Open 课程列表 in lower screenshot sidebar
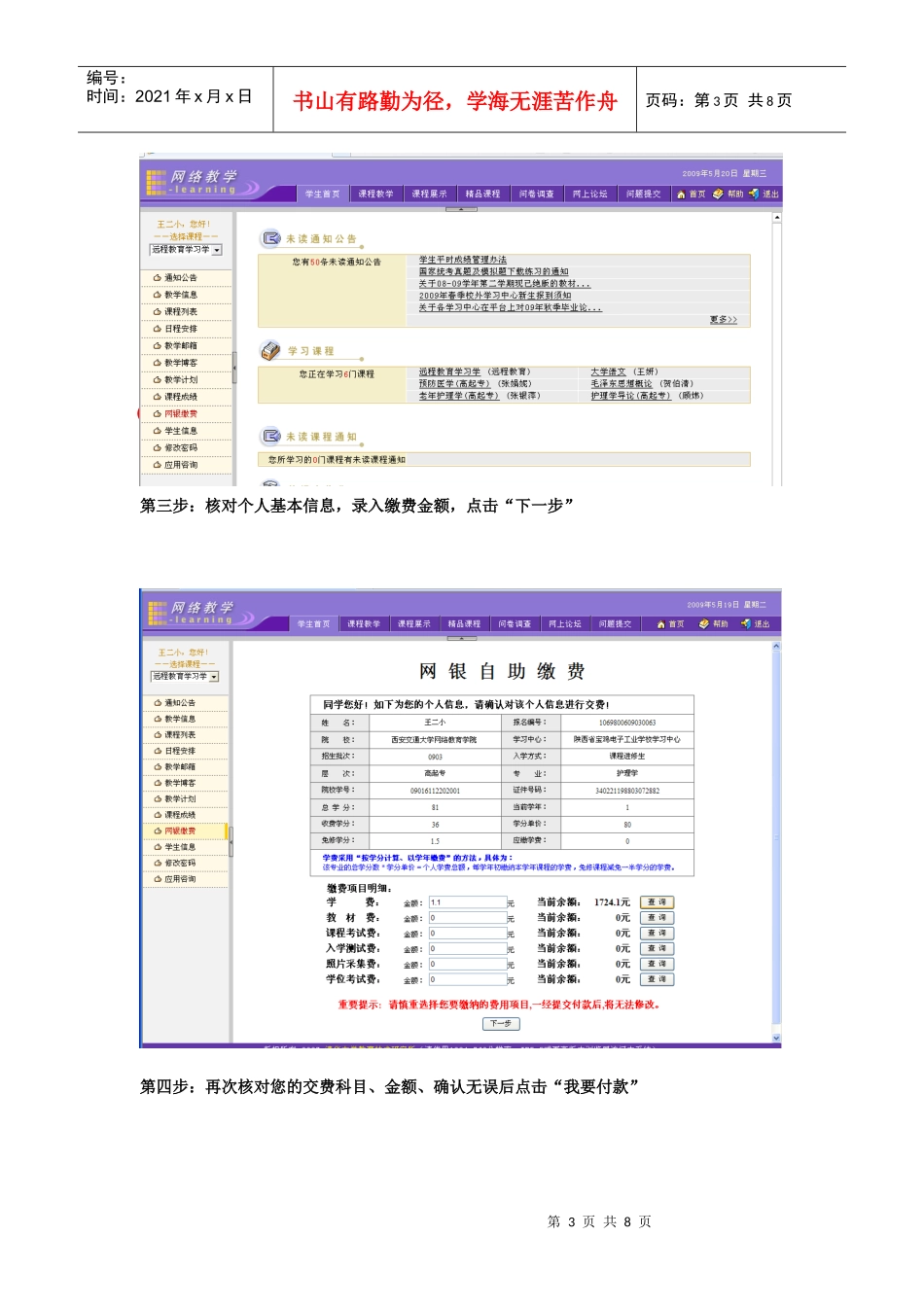Screen dimensions: 924x1307 (x=180, y=735)
